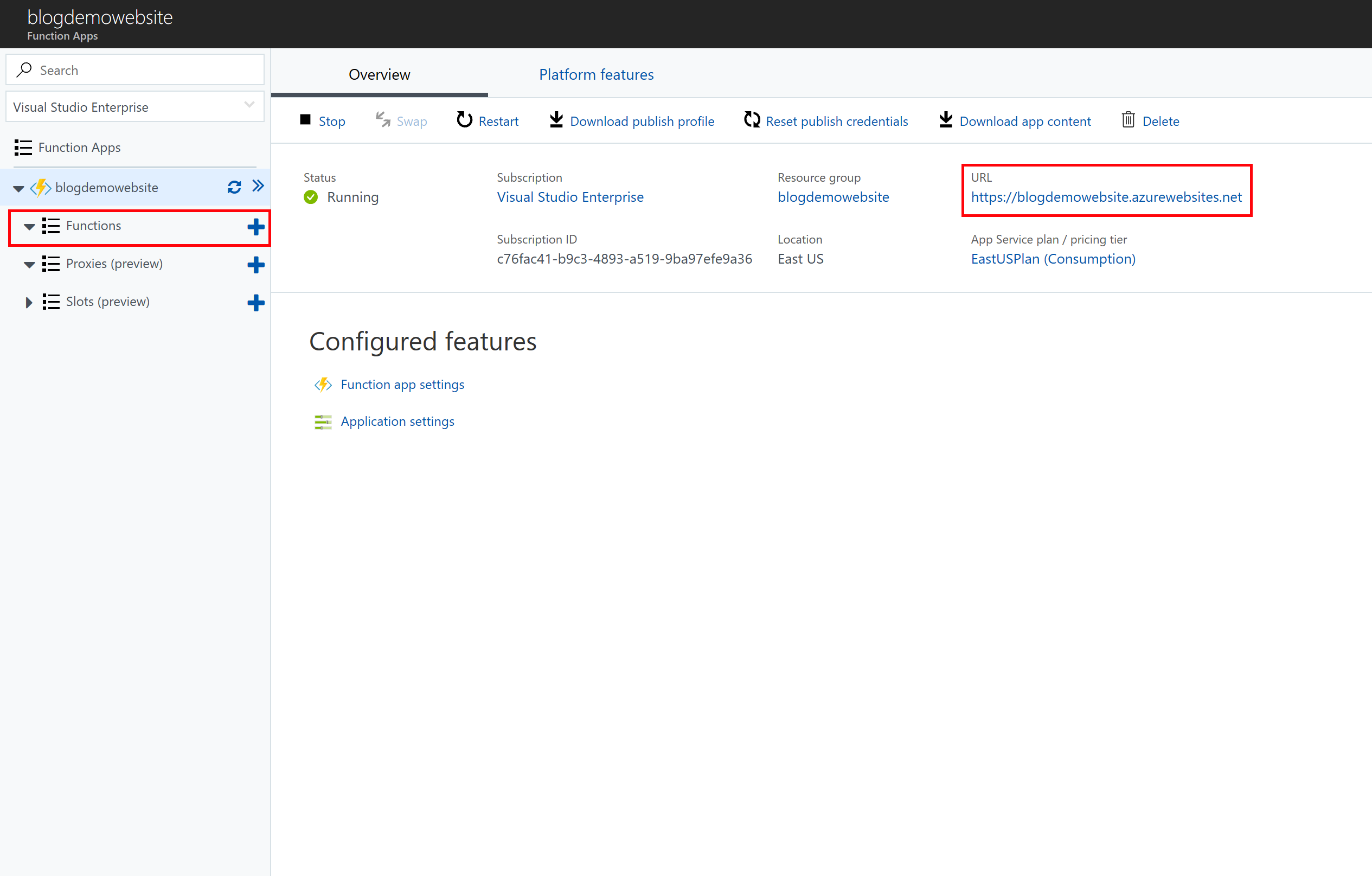Open the blogdemowebsite resource group link

[833, 197]
